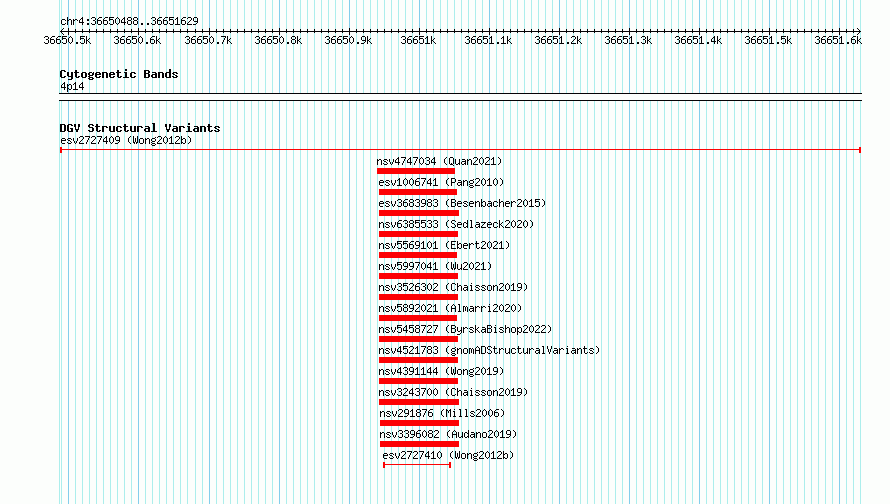Screen dimensions: 890x504
Task: Open the nsv6385533 (Sedlazeck2020) label
Action: point(456,224)
